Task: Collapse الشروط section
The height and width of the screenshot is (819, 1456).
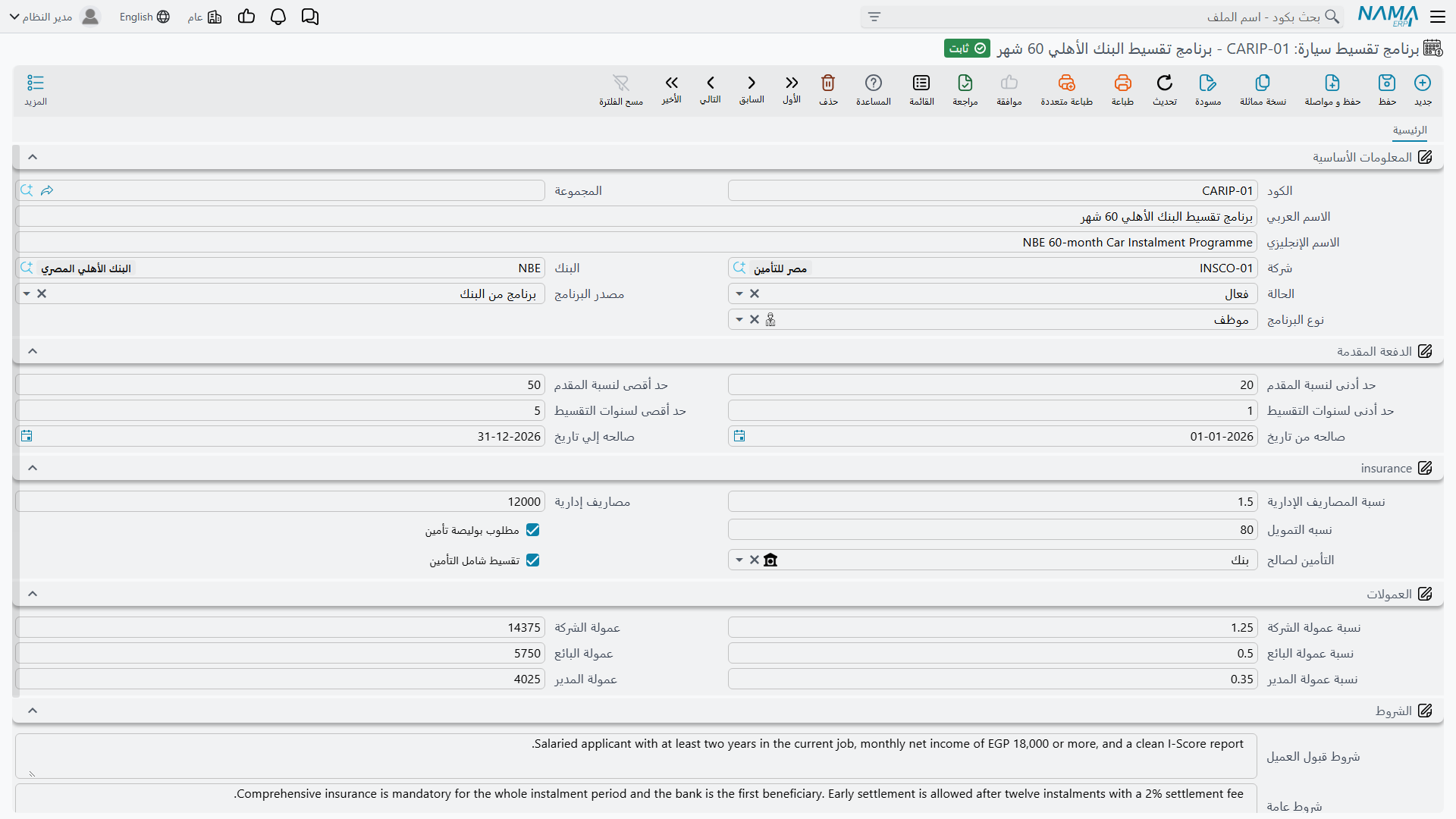Action: [x=33, y=711]
